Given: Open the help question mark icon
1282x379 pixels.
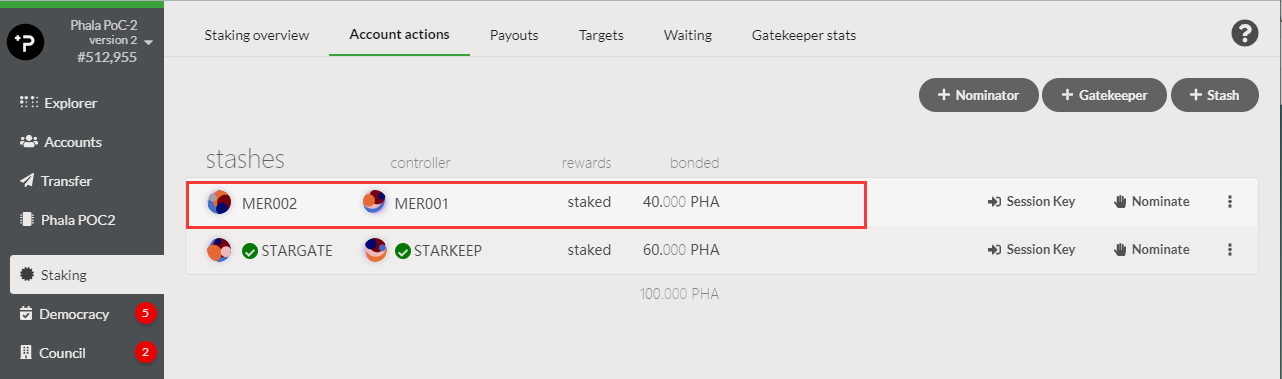Looking at the screenshot, I should [1243, 33].
